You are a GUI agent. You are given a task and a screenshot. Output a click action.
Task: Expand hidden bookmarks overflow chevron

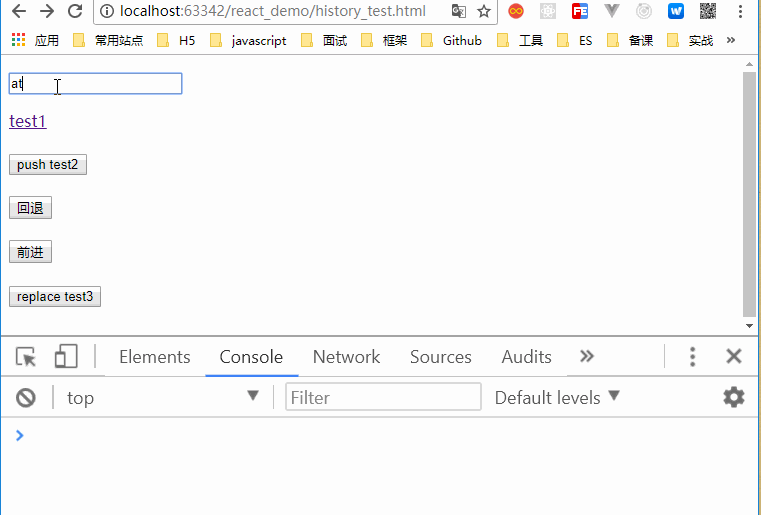click(x=731, y=41)
